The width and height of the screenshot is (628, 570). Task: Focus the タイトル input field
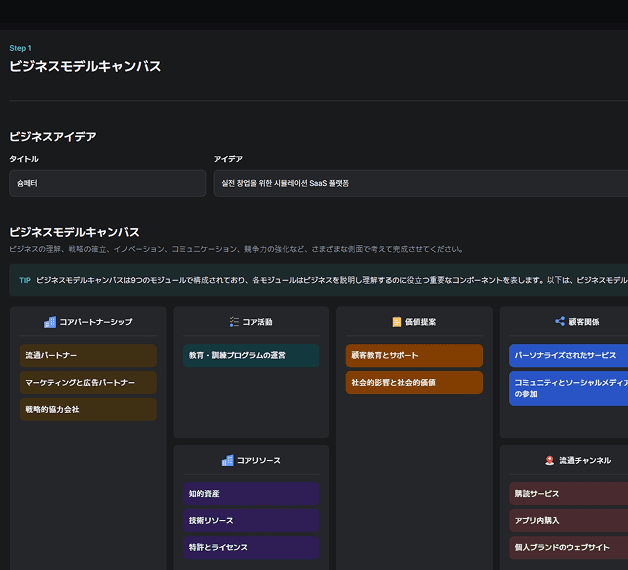107,183
